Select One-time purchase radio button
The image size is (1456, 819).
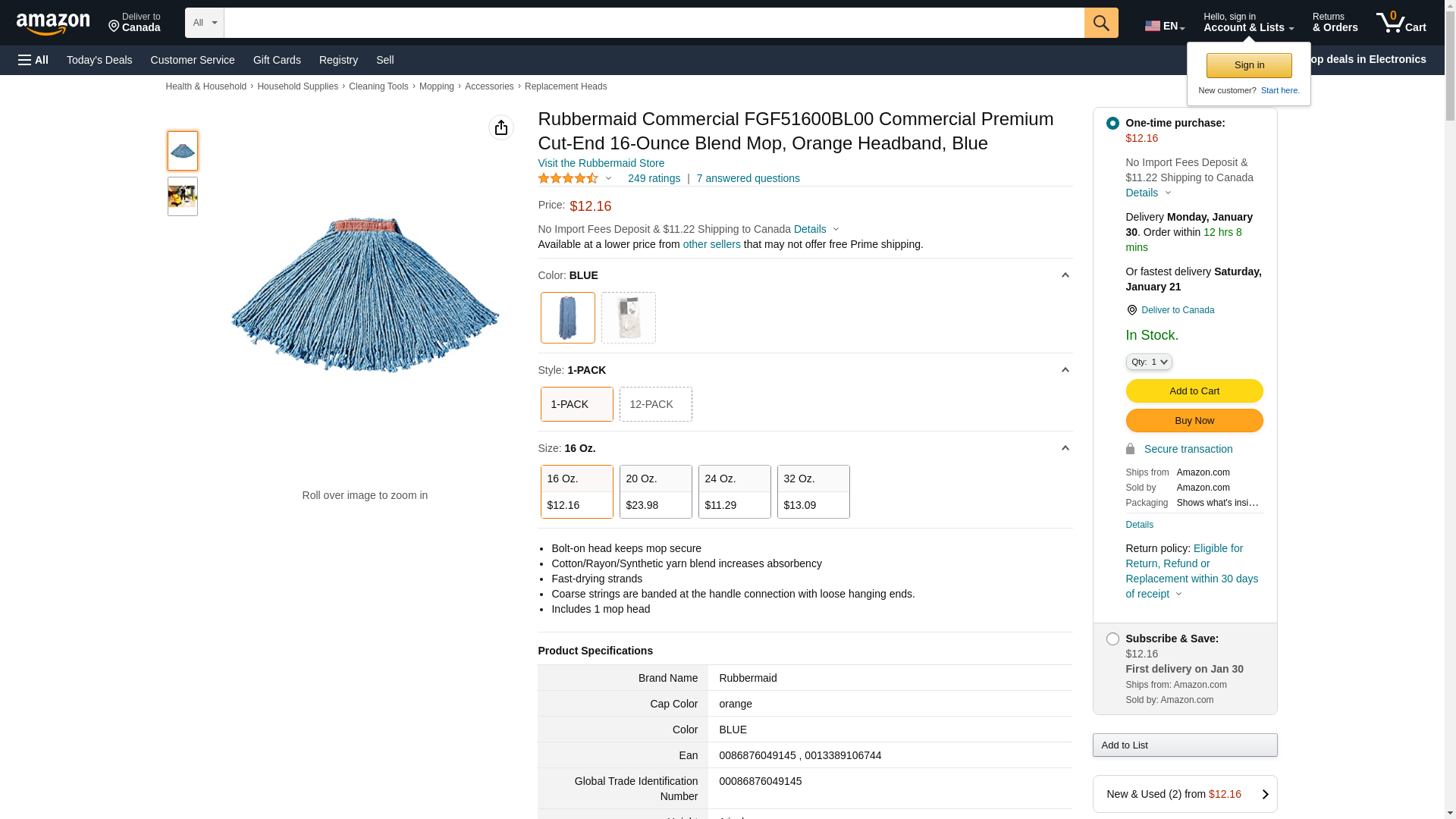1112,123
